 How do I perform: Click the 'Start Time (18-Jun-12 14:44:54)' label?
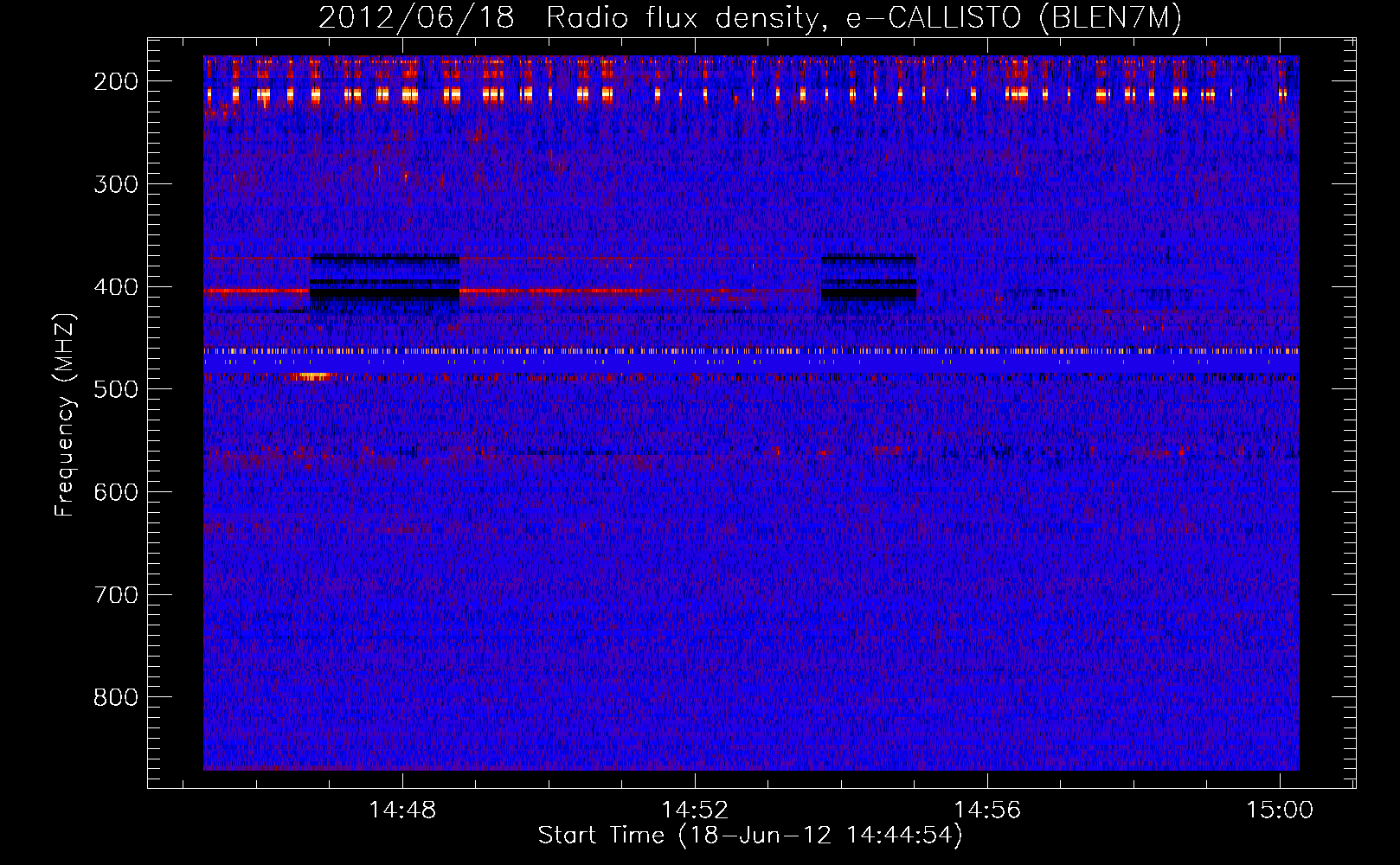pyautogui.click(x=750, y=836)
